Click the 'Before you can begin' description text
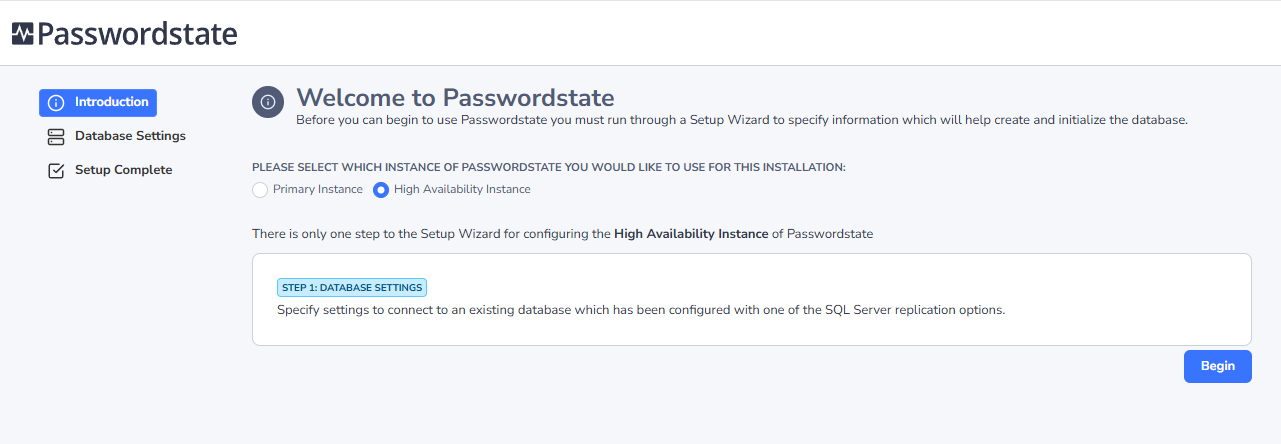 742,120
